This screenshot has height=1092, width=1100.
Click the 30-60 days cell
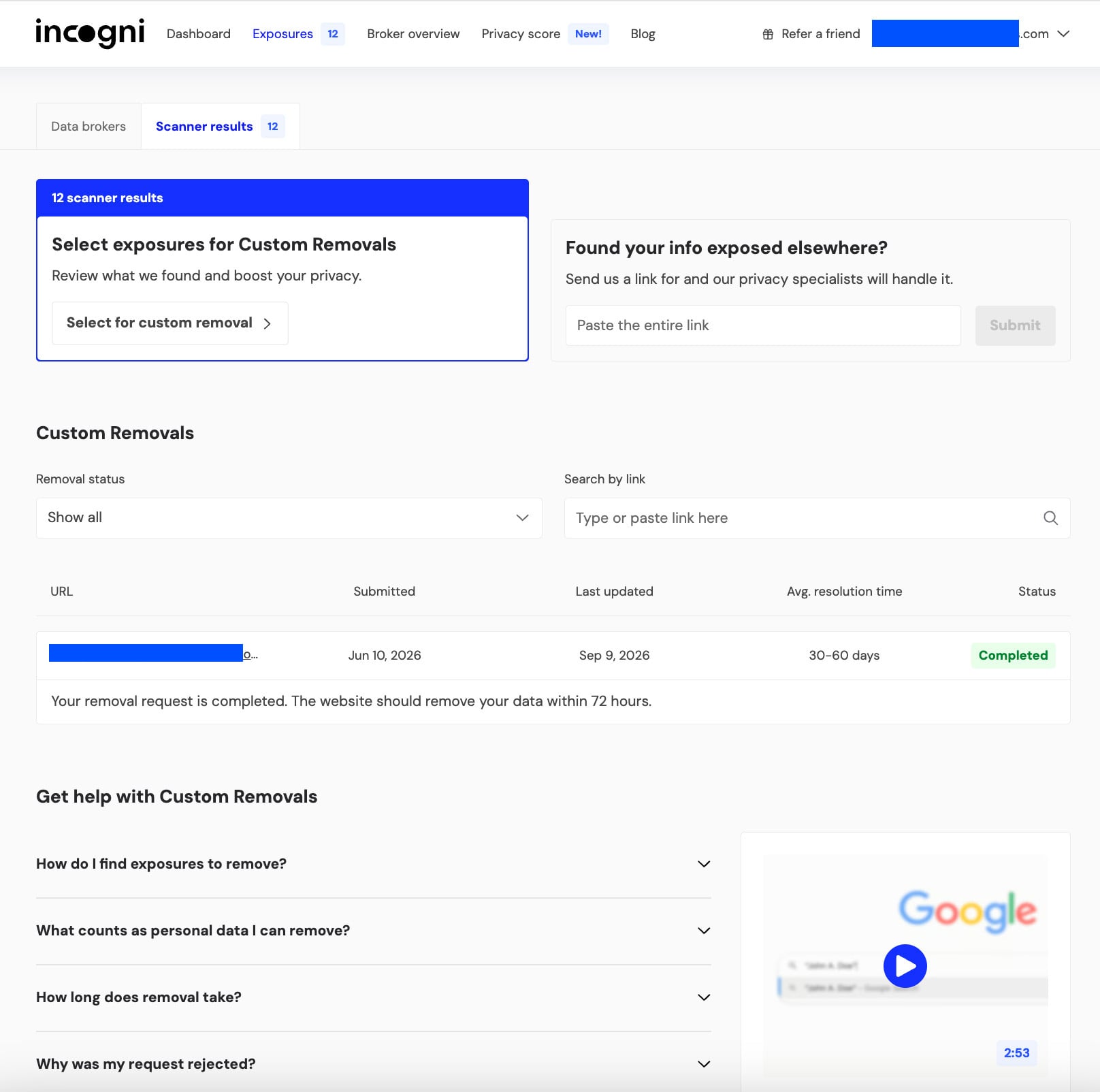pos(844,656)
